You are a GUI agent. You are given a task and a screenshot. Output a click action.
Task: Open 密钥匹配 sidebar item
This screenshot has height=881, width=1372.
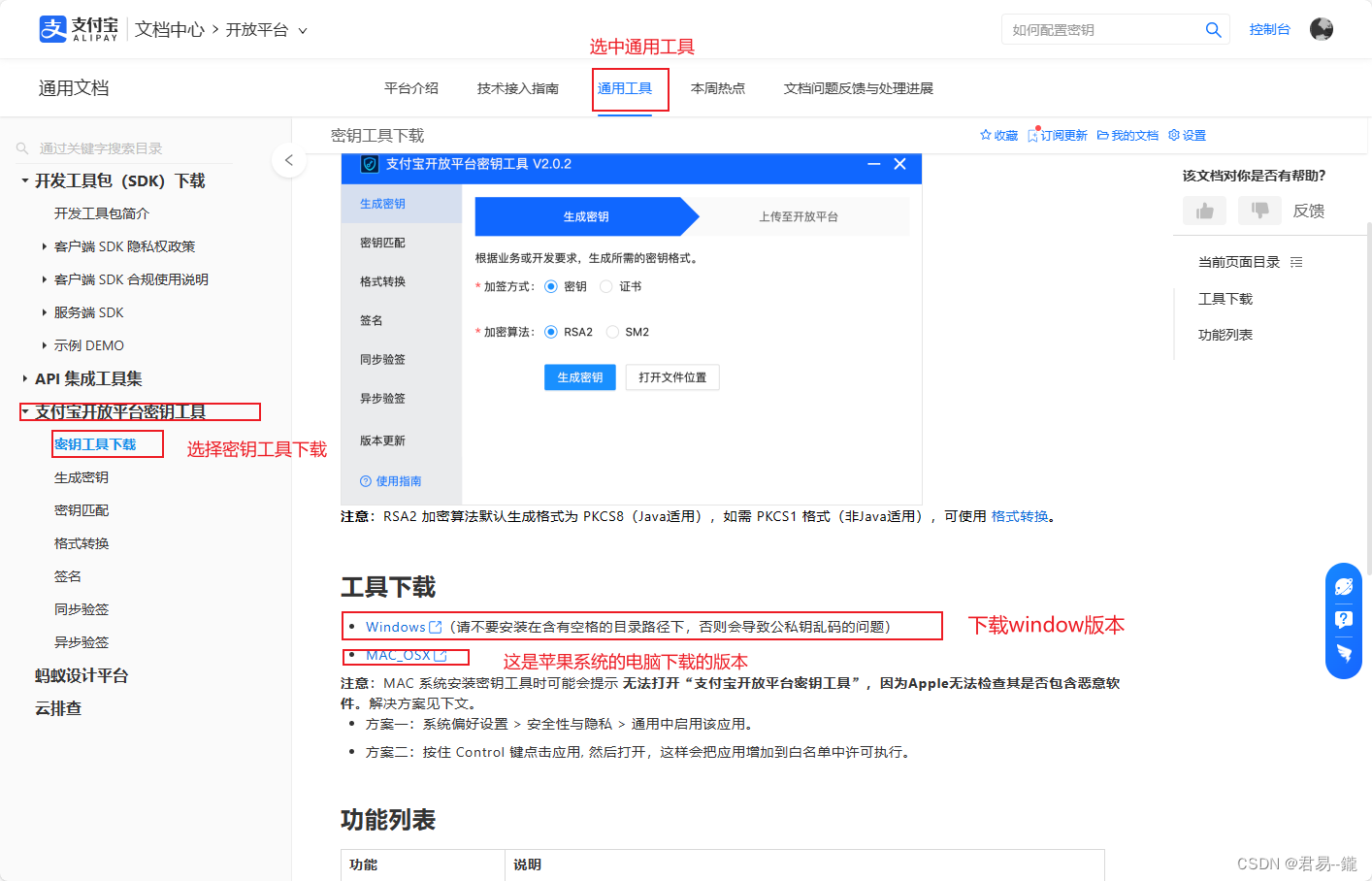click(x=82, y=510)
